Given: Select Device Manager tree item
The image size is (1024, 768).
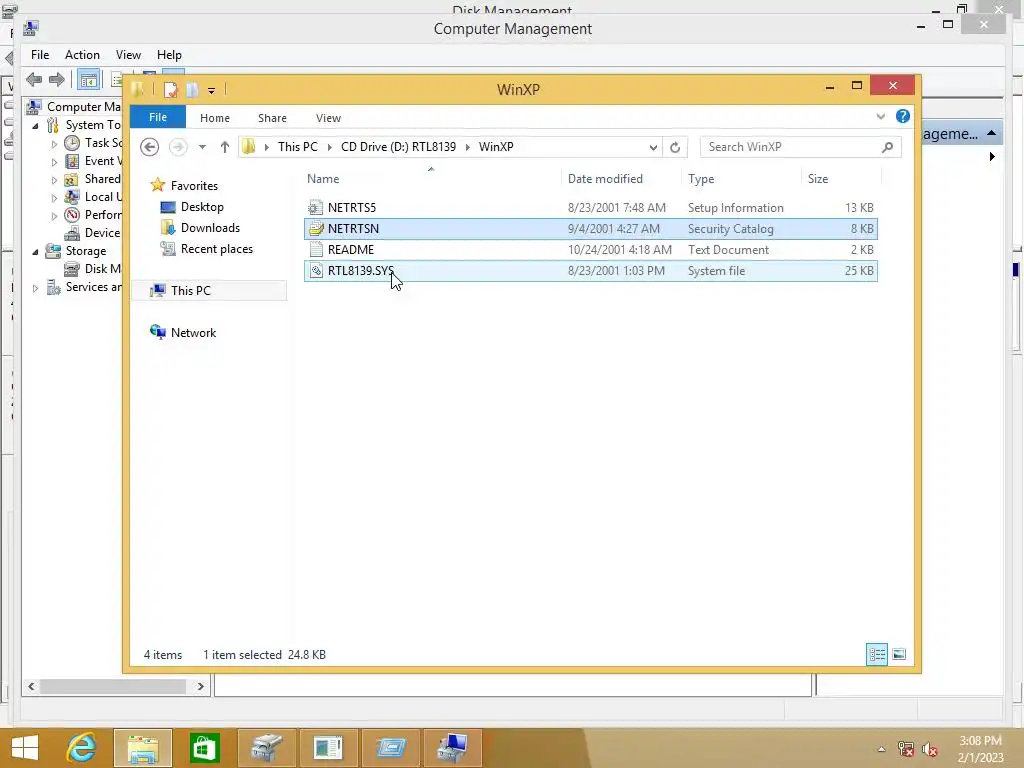Looking at the screenshot, I should point(92,232).
